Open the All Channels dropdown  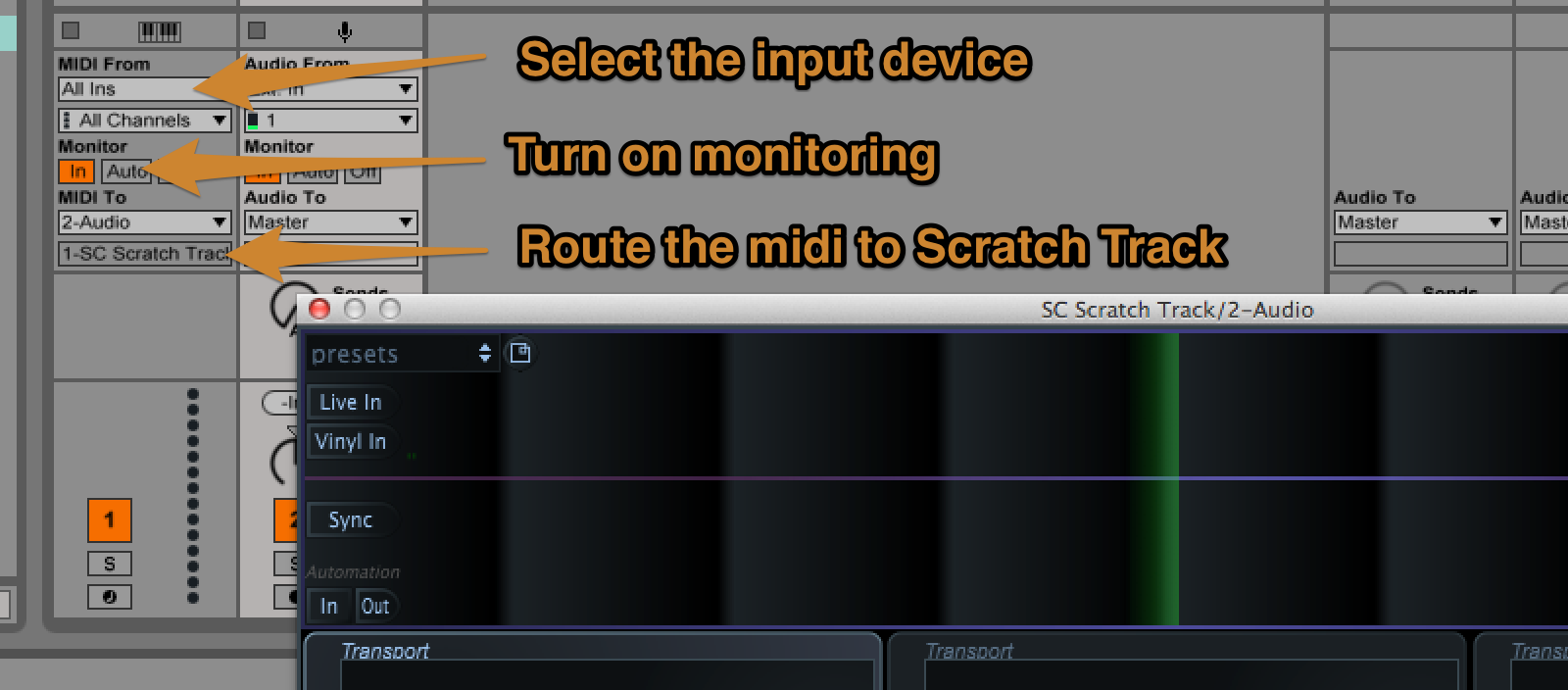pos(145,121)
